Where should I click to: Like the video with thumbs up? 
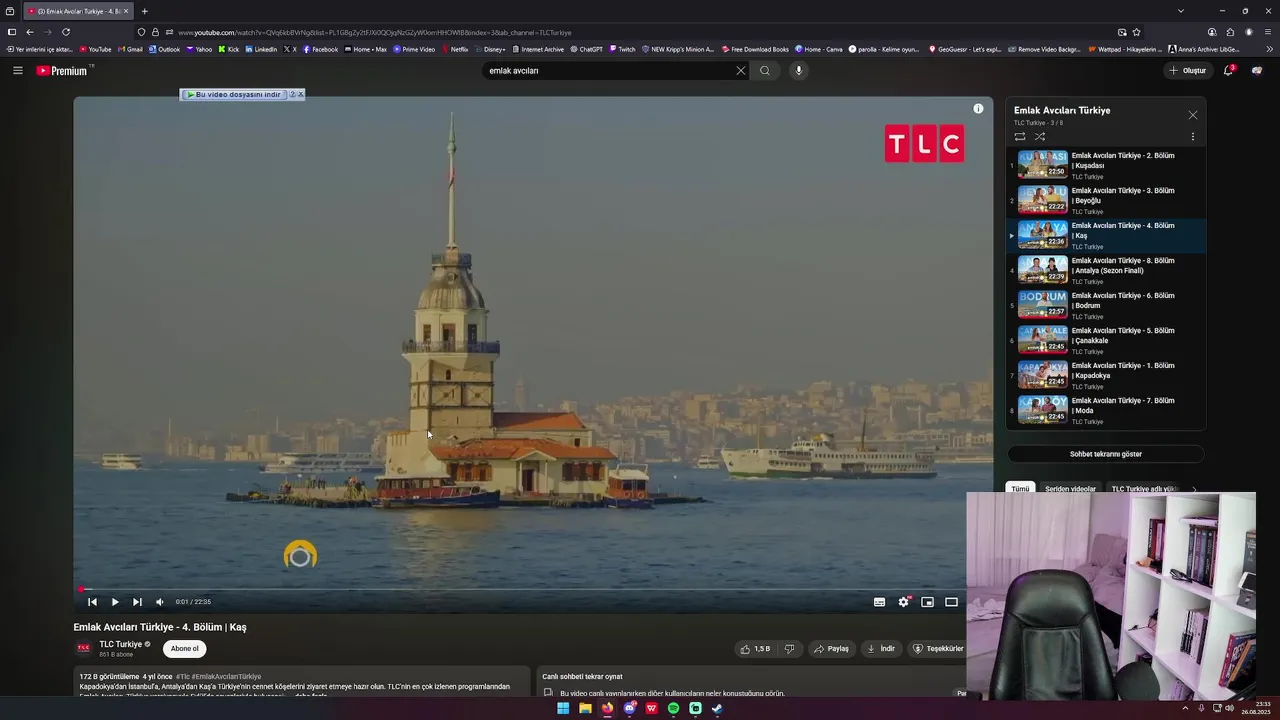point(756,649)
